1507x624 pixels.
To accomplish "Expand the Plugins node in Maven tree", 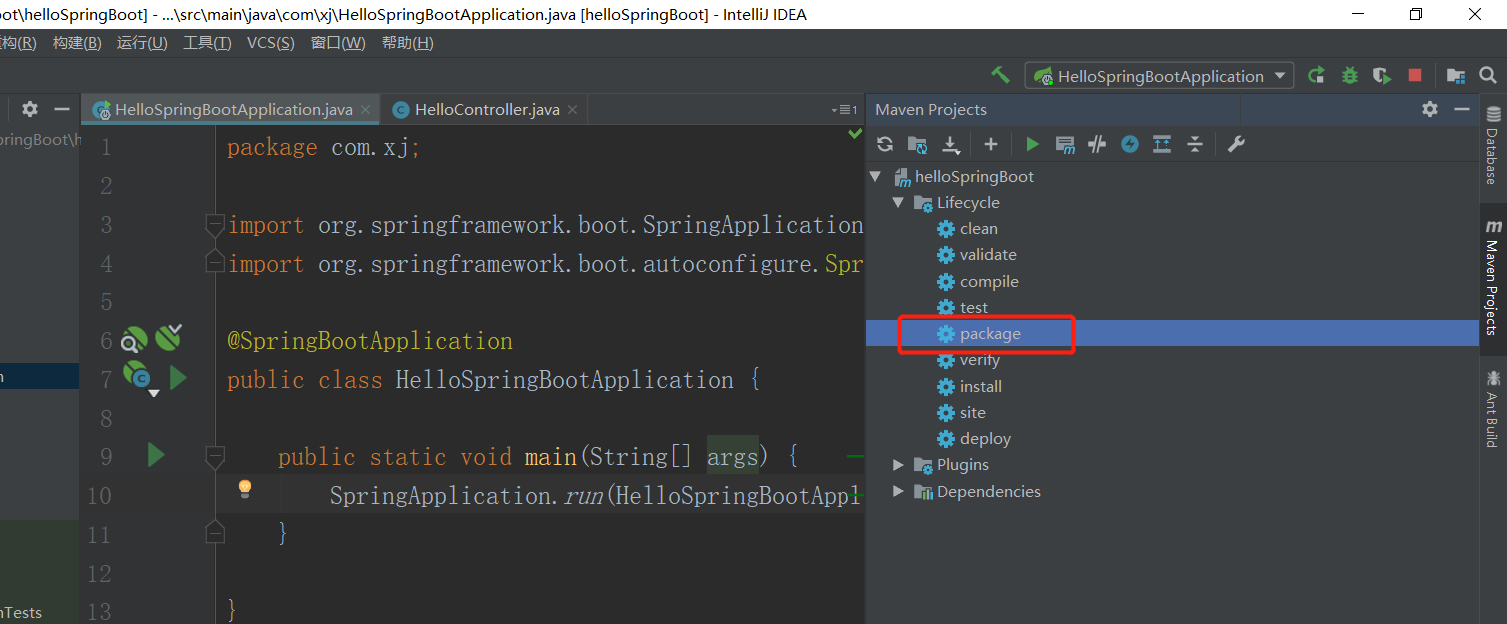I will click(897, 465).
